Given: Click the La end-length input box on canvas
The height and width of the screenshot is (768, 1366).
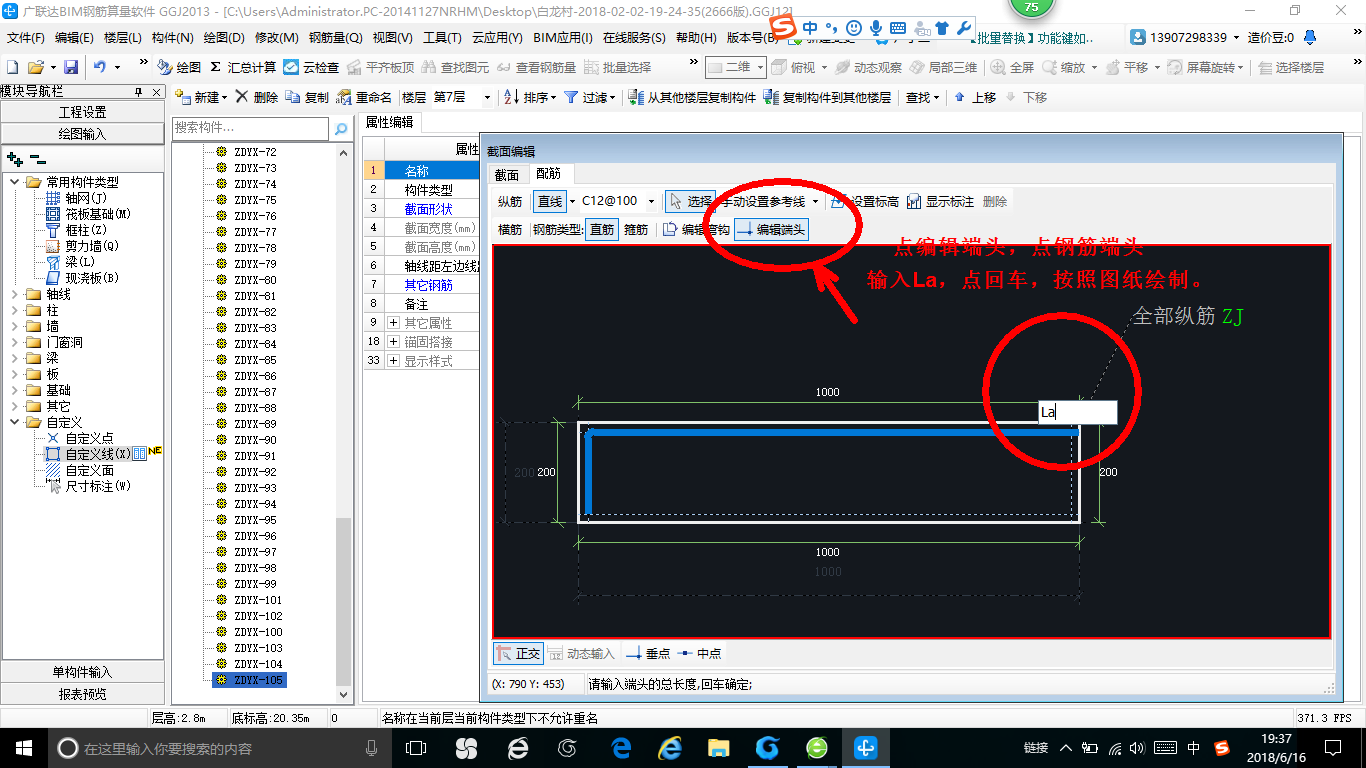Looking at the screenshot, I should click(1077, 412).
